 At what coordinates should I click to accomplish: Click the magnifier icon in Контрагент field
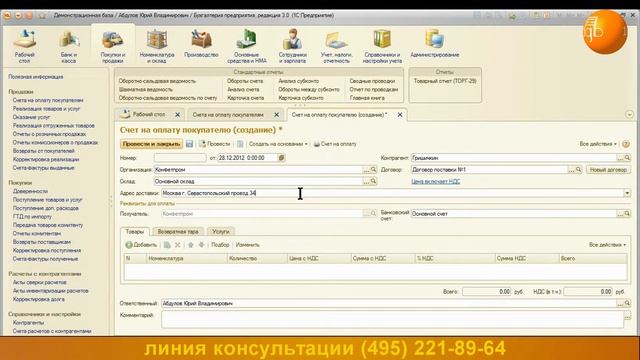627,158
